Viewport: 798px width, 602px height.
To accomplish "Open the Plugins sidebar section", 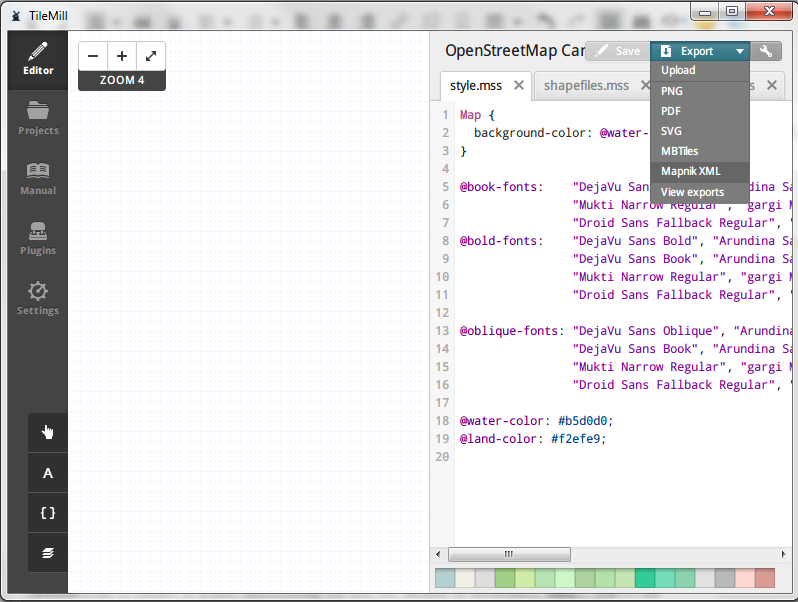I will tap(38, 239).
